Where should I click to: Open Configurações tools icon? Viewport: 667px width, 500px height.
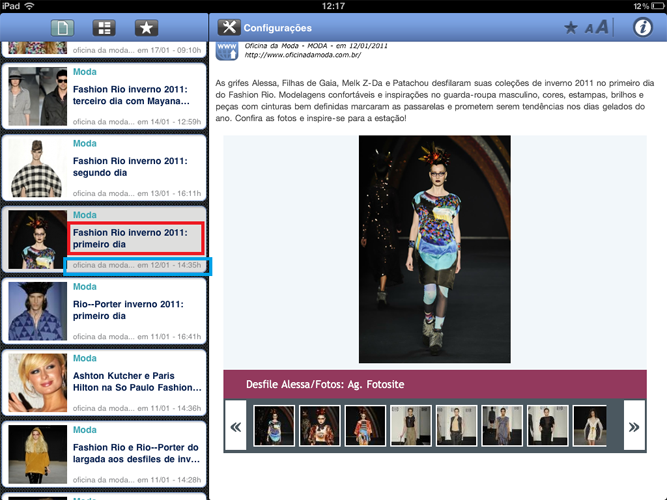(x=229, y=27)
